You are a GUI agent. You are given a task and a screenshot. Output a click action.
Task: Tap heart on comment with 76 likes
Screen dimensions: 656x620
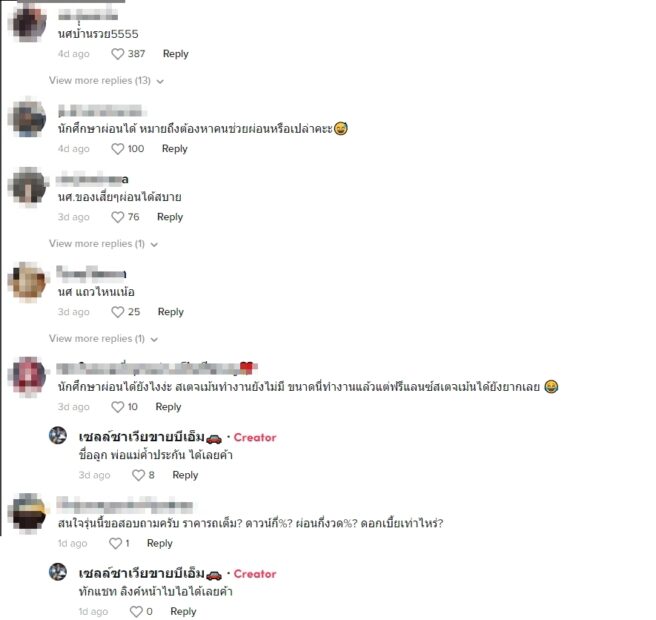coord(118,217)
